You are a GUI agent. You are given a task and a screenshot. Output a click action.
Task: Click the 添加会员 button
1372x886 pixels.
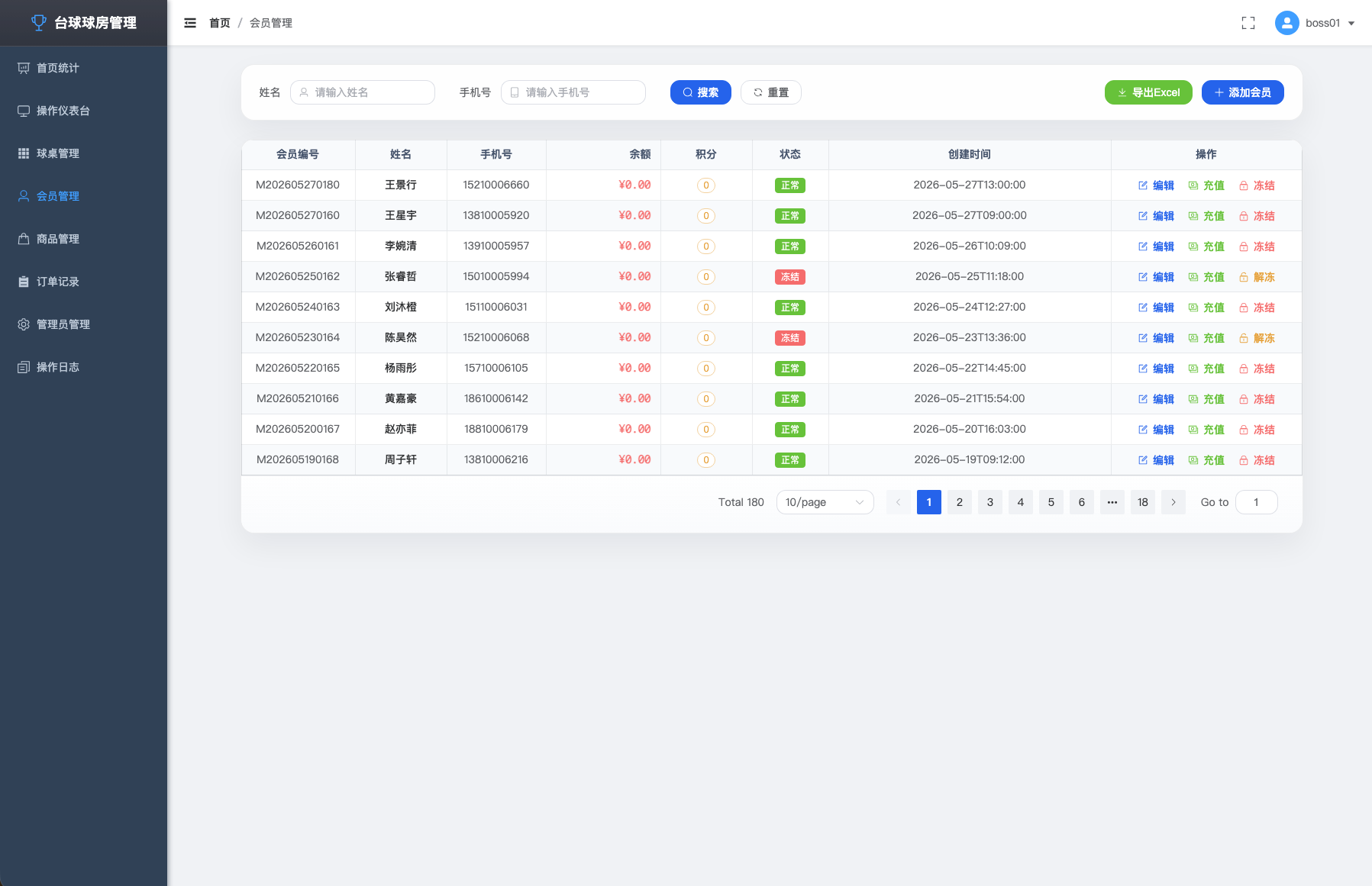coord(1242,92)
